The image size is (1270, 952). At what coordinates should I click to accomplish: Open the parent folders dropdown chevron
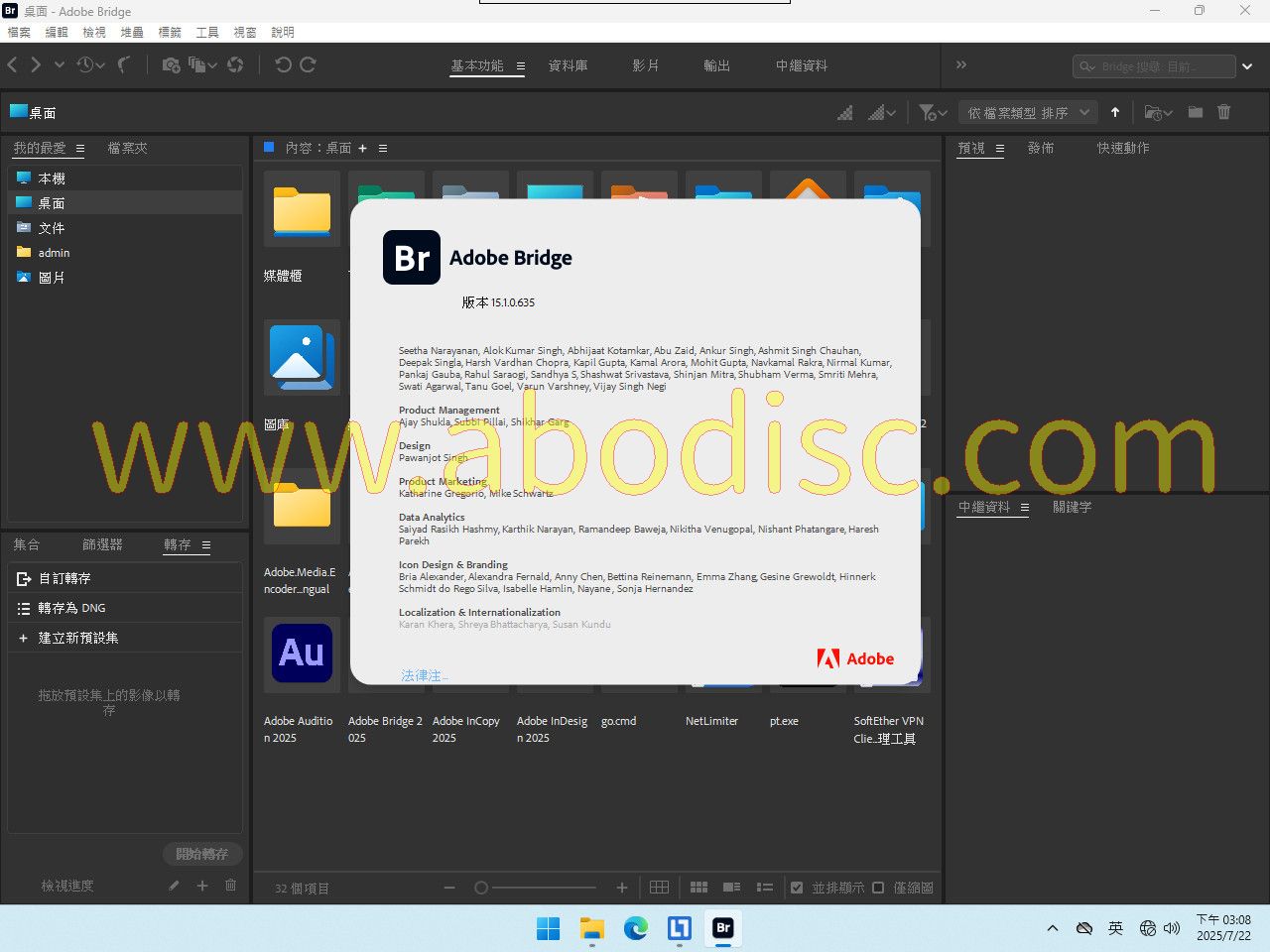[x=60, y=64]
